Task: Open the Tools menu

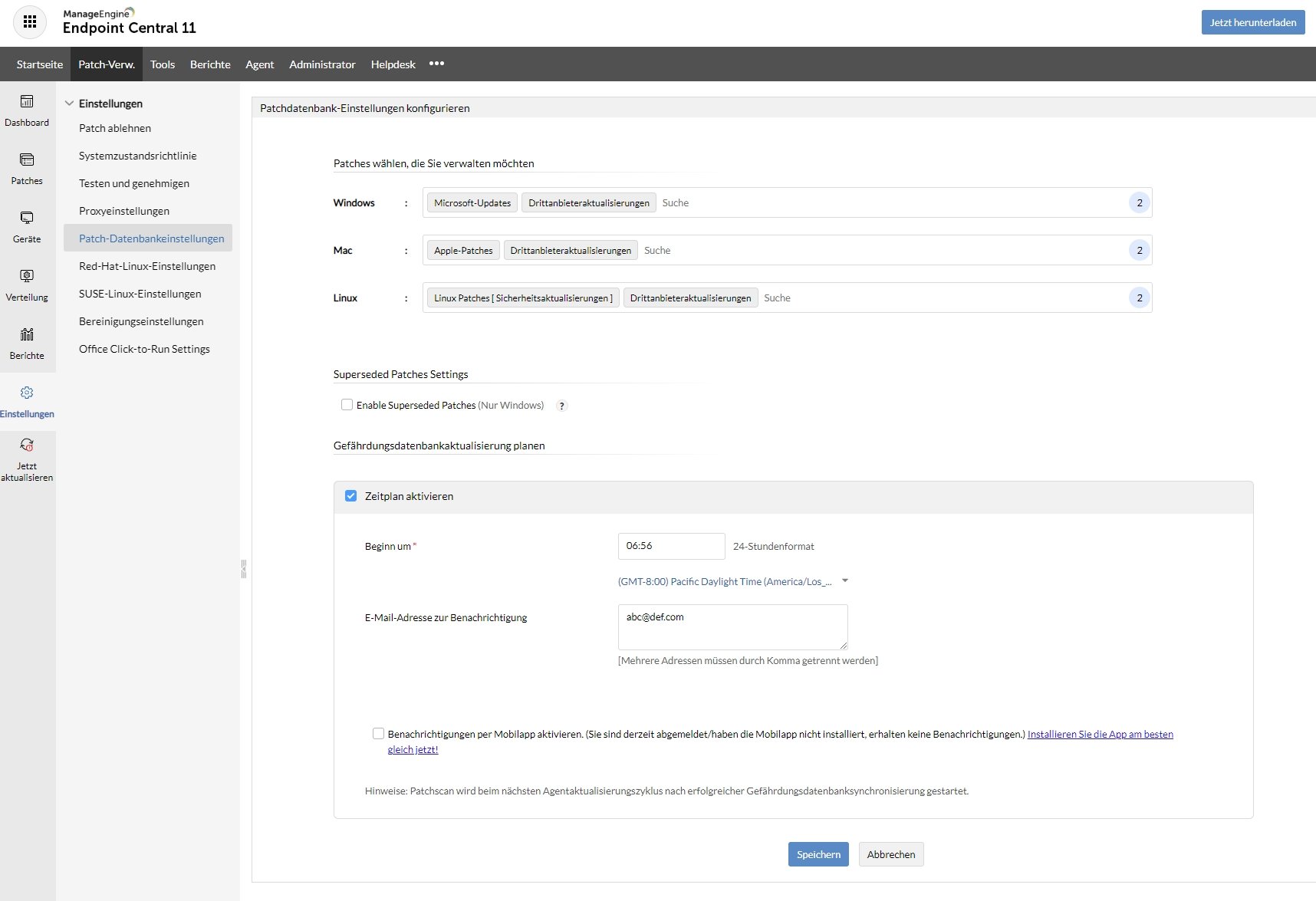Action: tap(162, 64)
